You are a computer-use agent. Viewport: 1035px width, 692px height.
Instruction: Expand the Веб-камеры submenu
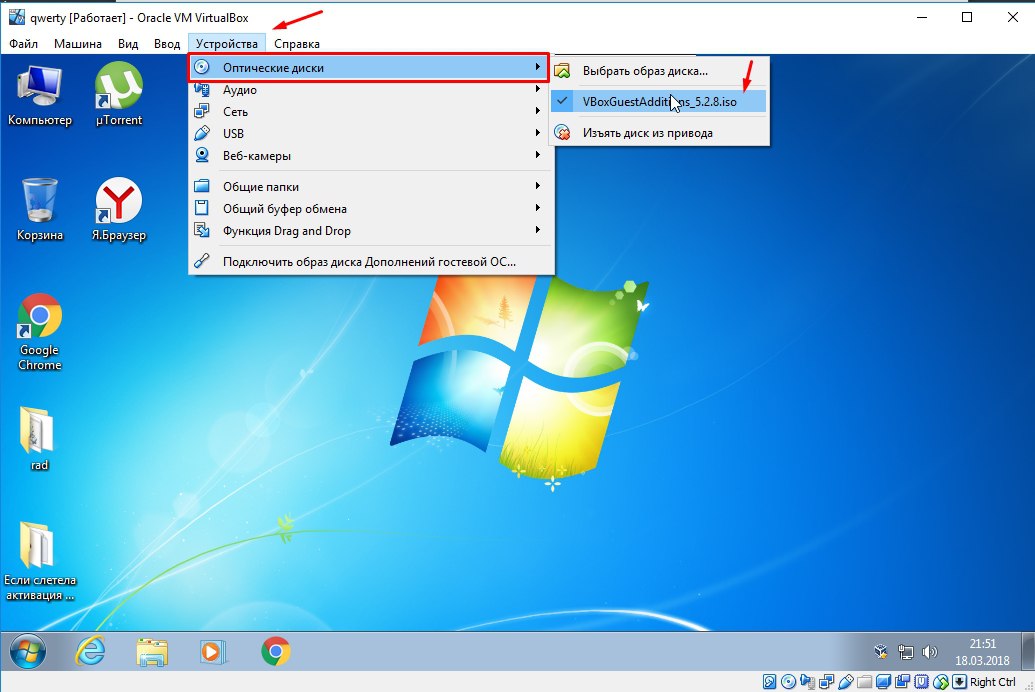(x=371, y=156)
